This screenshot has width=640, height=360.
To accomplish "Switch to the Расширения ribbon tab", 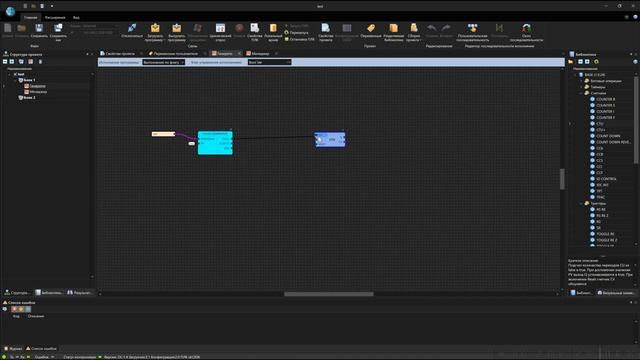I will [55, 18].
